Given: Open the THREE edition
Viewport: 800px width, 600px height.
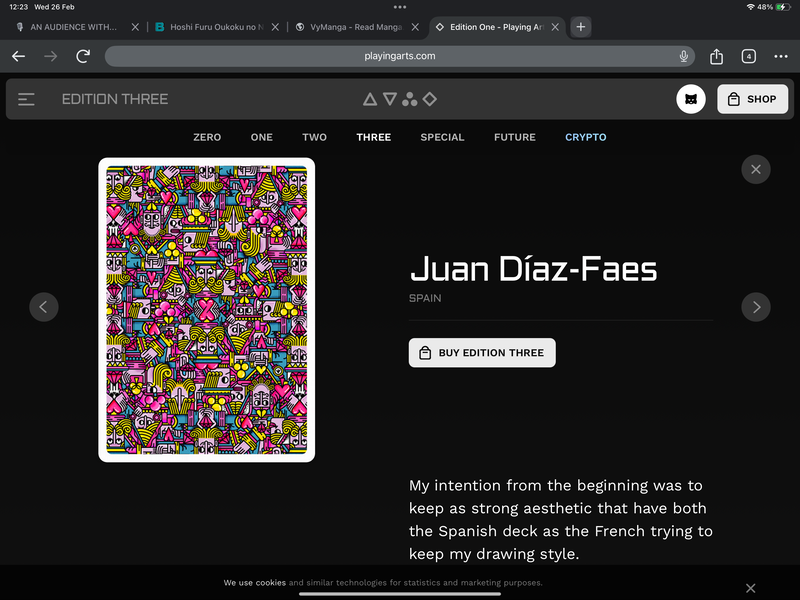Looking at the screenshot, I should tap(374, 137).
